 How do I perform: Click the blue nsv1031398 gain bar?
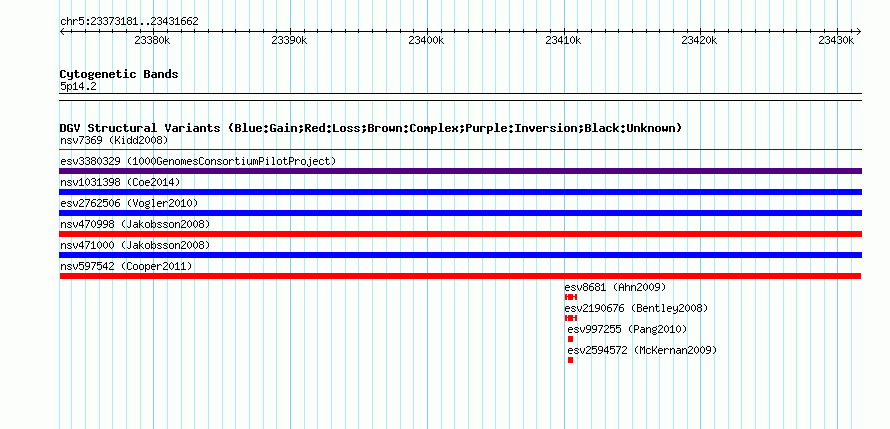point(460,192)
